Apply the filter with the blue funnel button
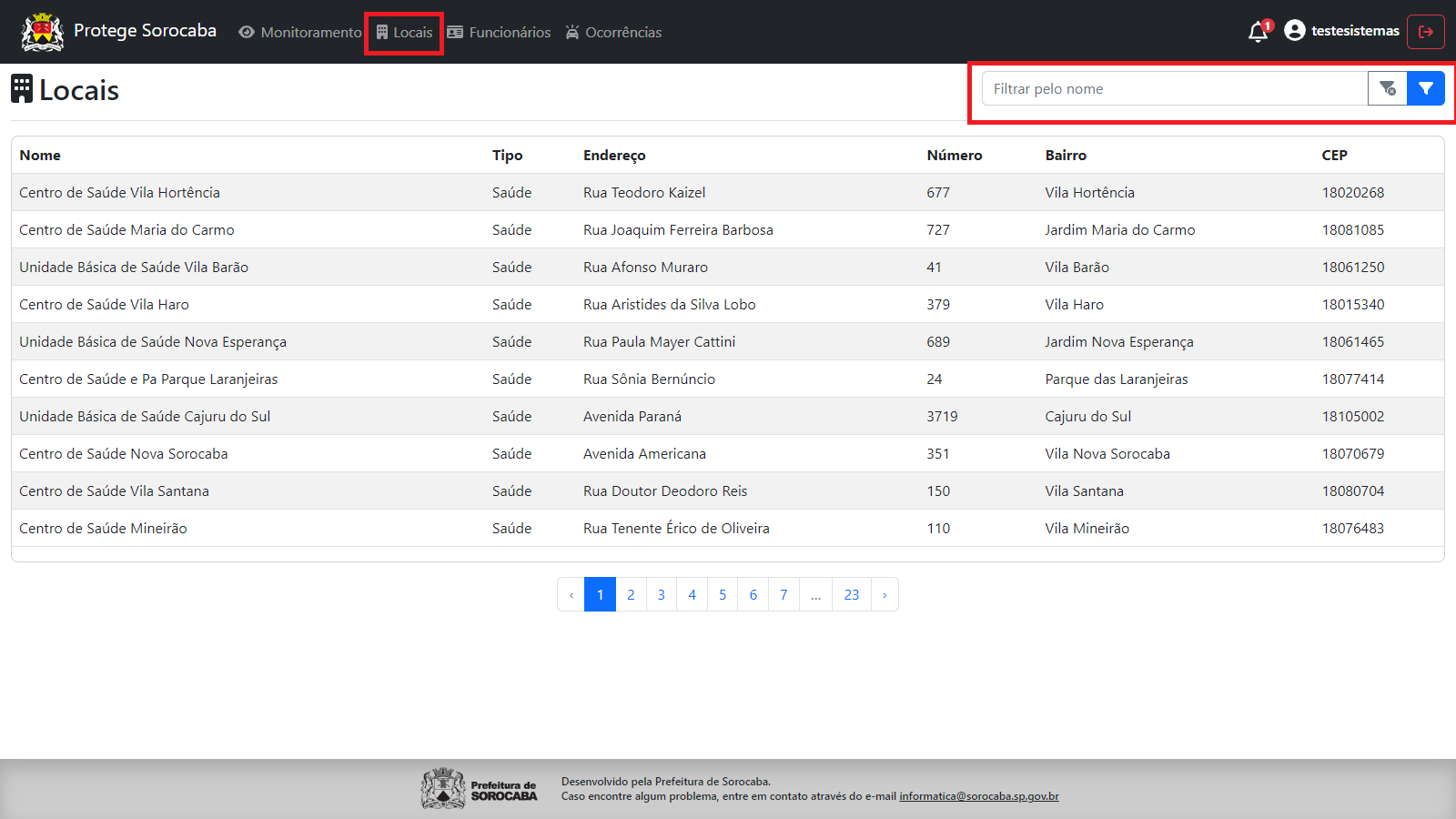 [1426, 88]
